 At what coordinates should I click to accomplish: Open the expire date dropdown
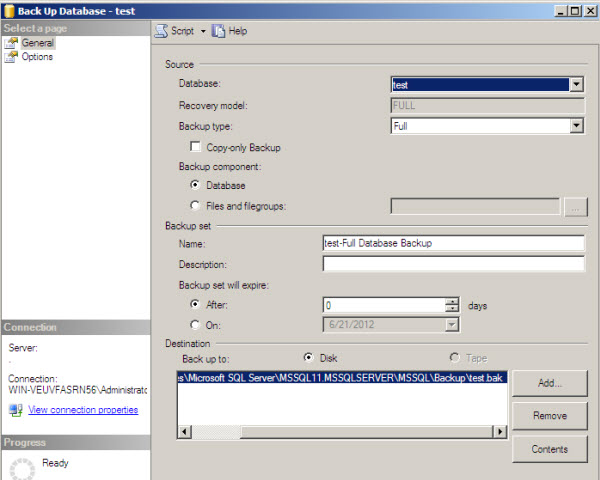(452, 325)
